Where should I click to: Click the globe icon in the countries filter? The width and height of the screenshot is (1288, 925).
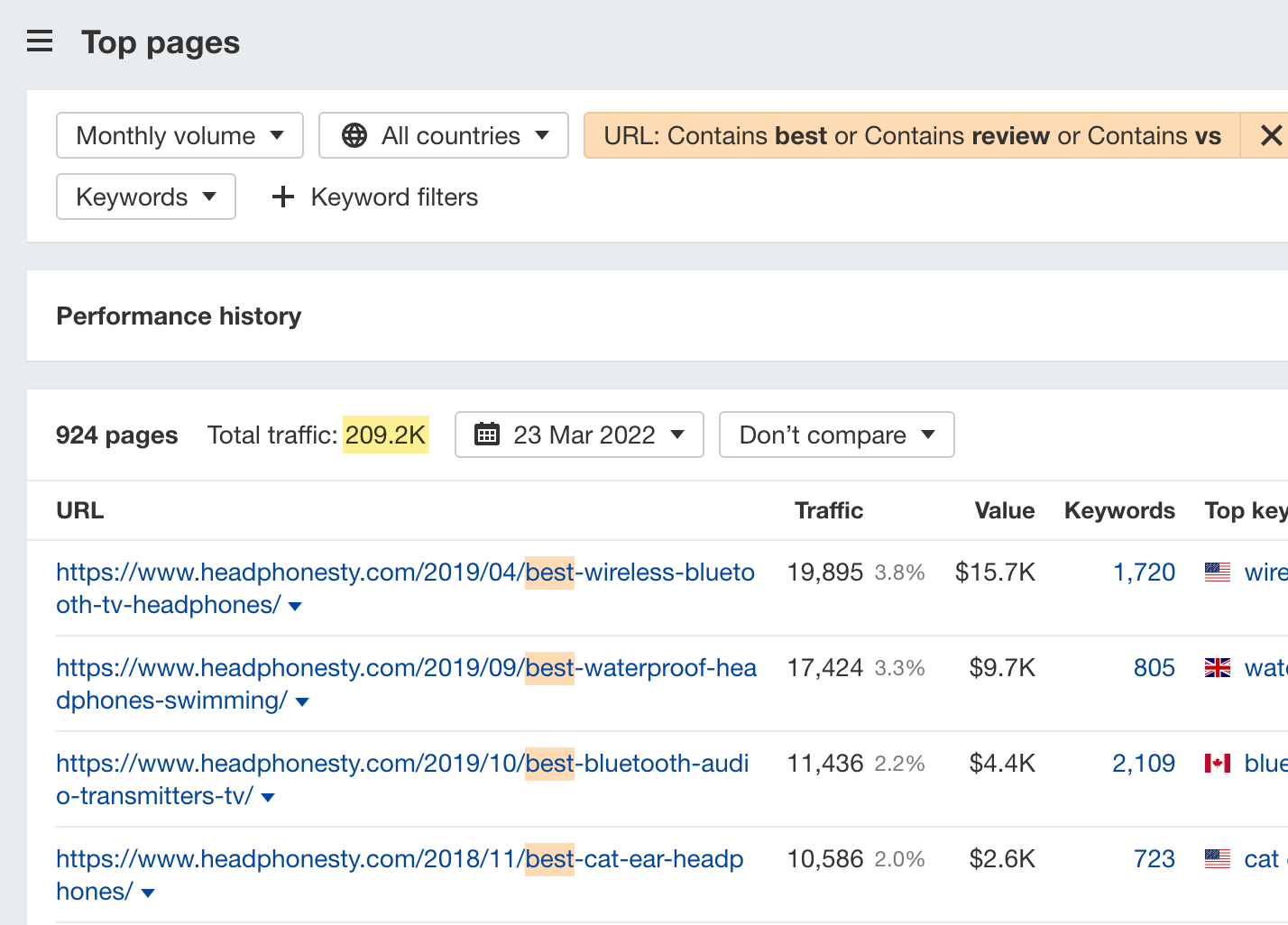(x=354, y=134)
